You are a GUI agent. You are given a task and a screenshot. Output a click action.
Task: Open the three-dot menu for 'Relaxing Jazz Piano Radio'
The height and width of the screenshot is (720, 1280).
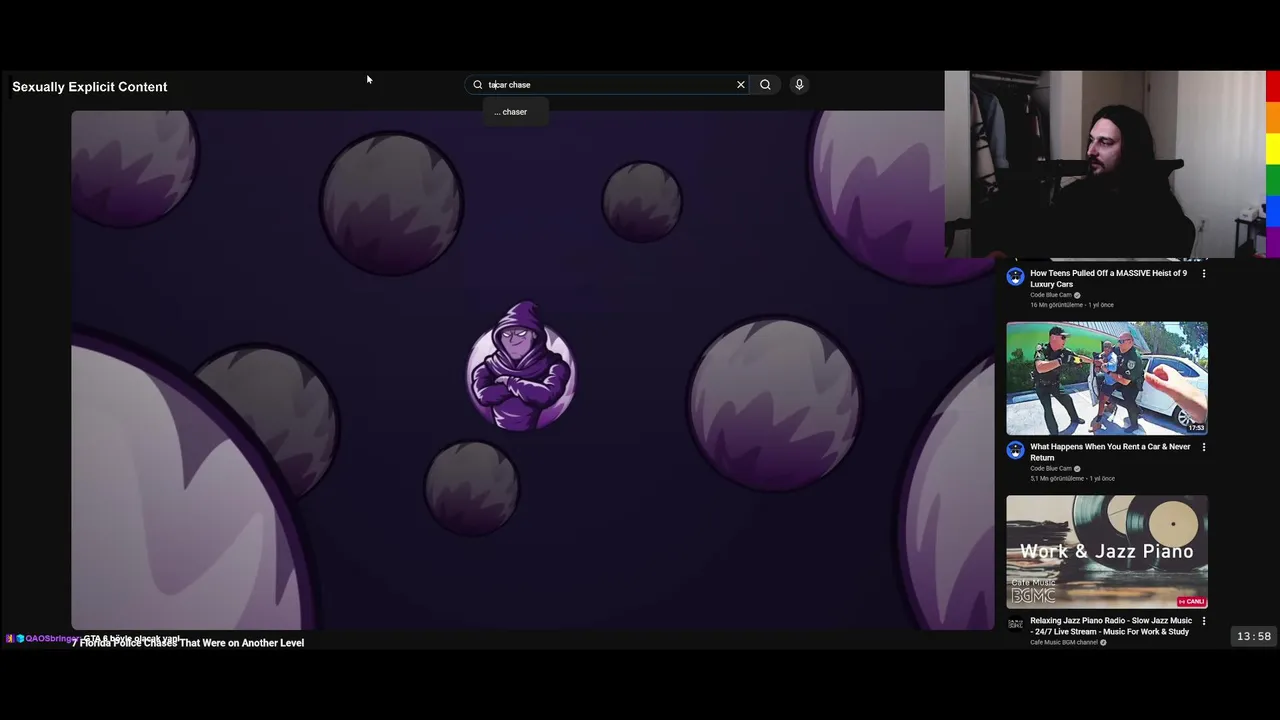point(1204,621)
